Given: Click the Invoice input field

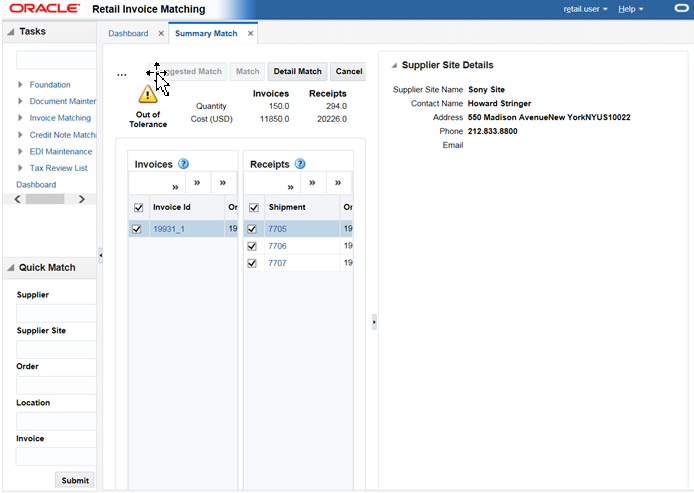Looking at the screenshot, I should click(56, 456).
